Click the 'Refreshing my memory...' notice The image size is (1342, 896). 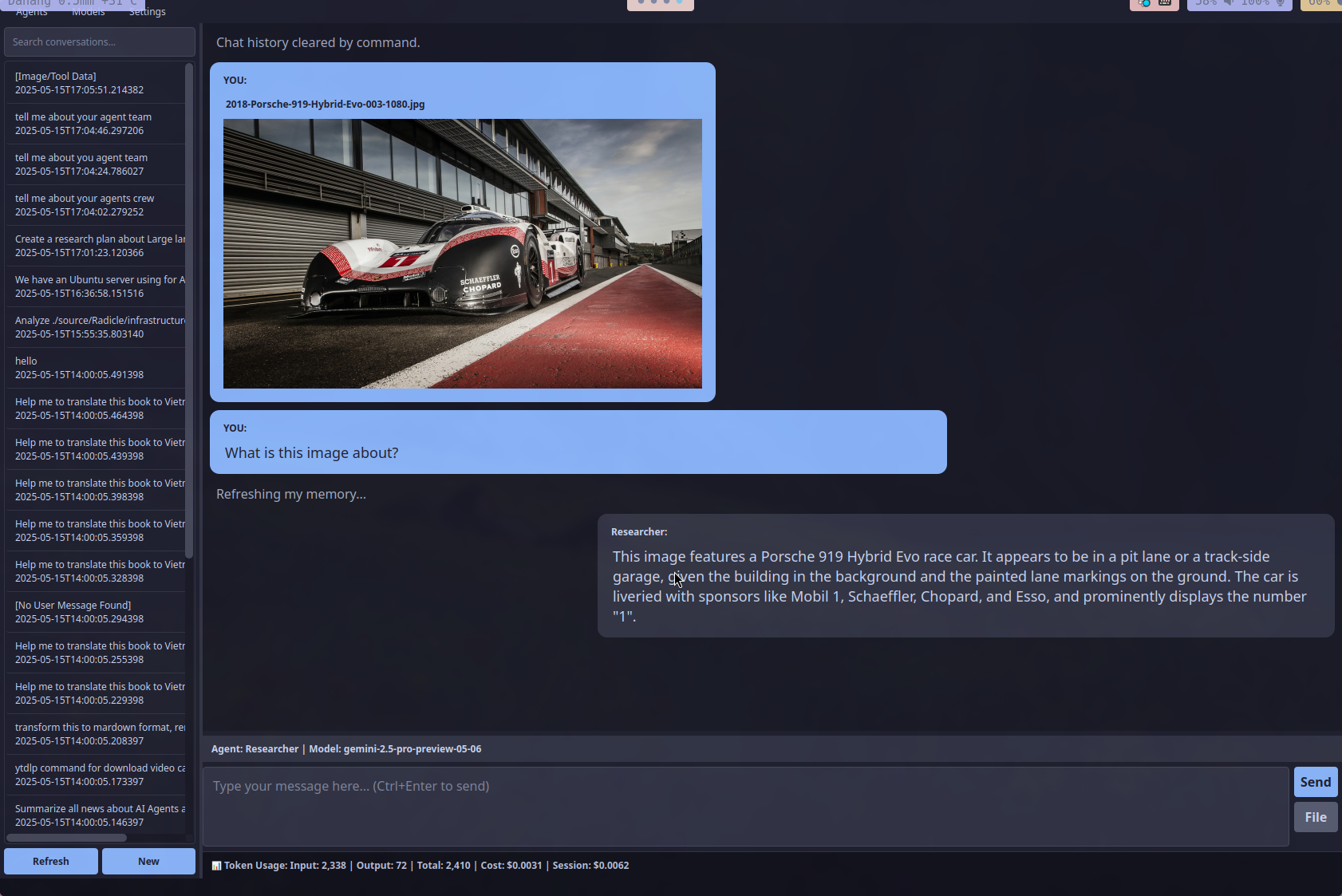coord(291,495)
